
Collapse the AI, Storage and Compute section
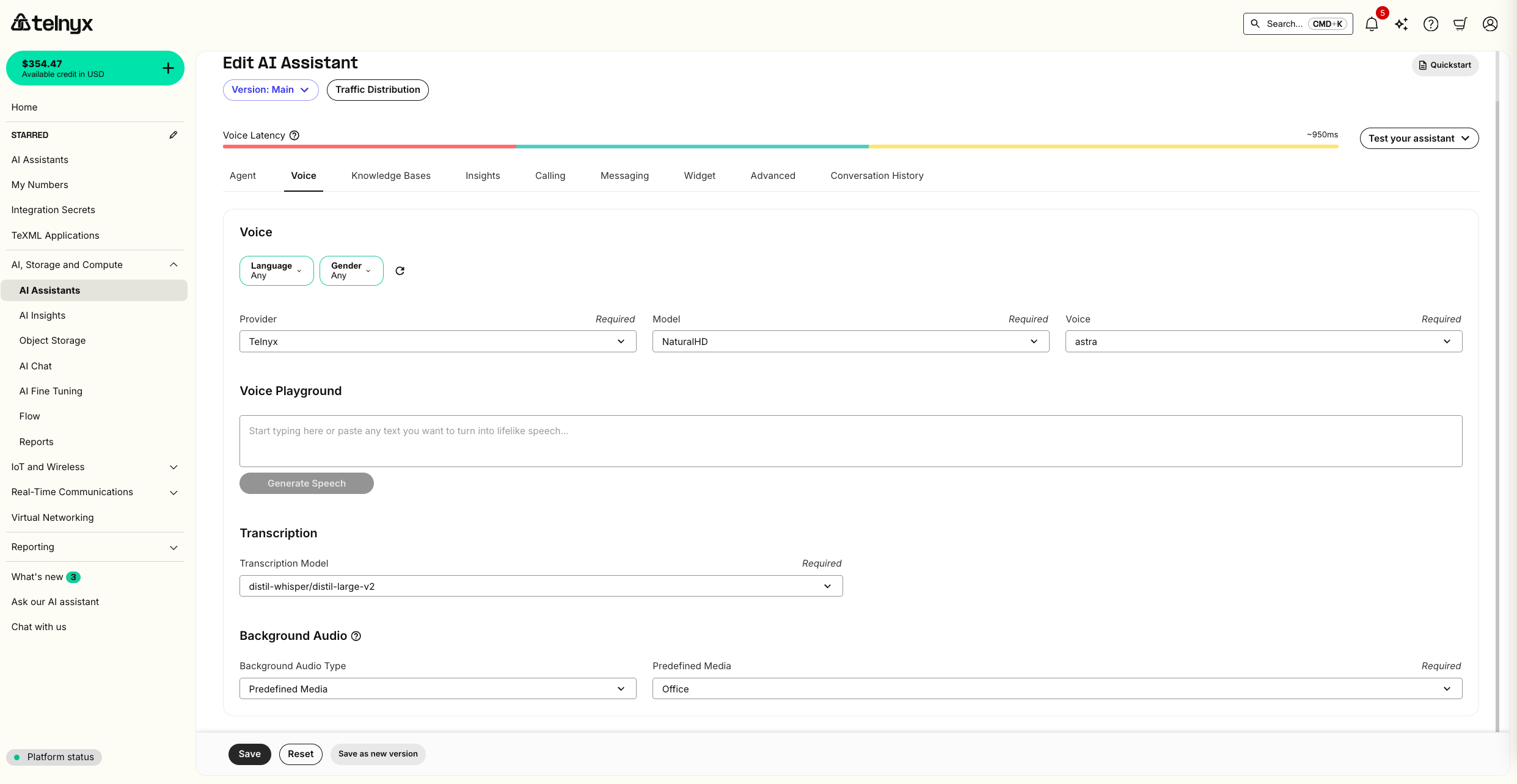pyautogui.click(x=174, y=264)
